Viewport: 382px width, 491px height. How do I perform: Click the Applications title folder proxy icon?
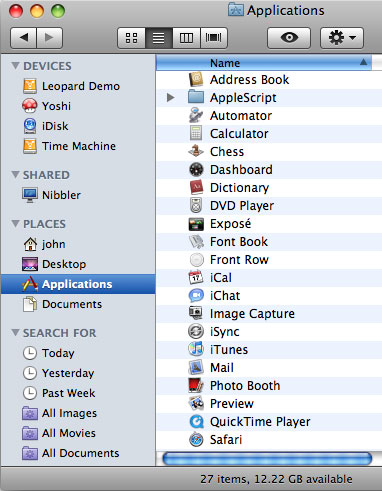(x=236, y=10)
